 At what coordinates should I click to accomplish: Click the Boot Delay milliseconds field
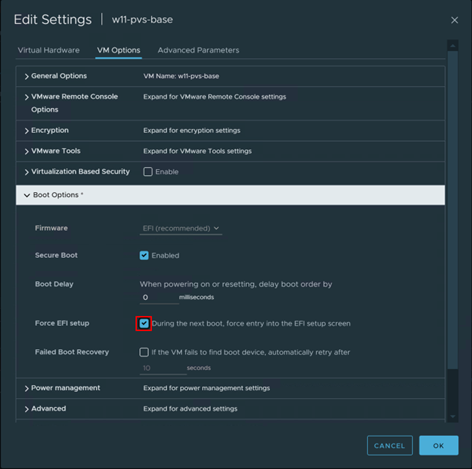[x=159, y=297]
